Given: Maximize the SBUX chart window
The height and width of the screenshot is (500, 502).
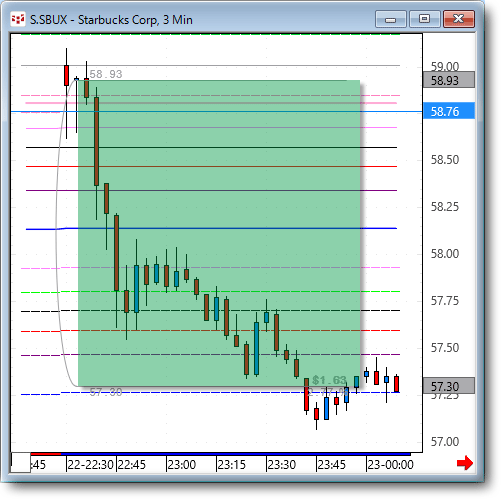Looking at the screenshot, I should pos(424,19).
